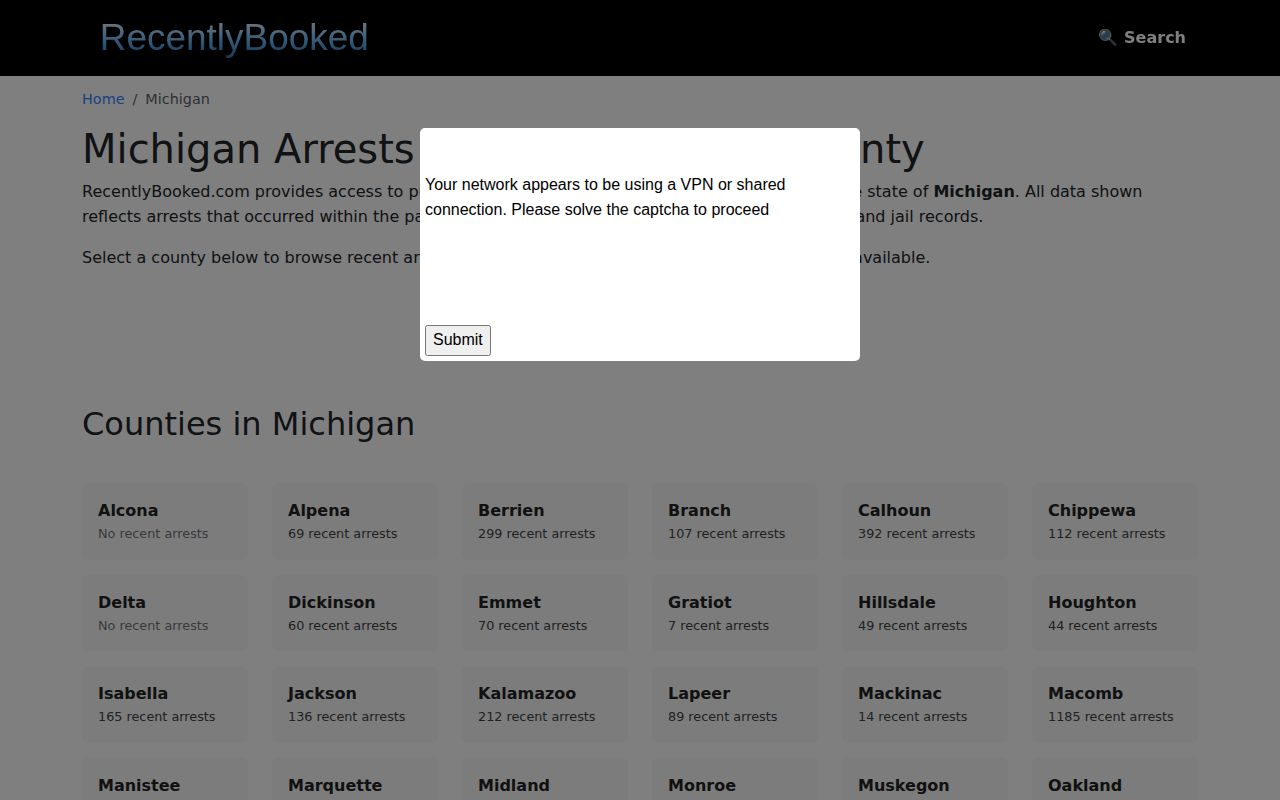This screenshot has height=800, width=1280.
Task: Open the Monroe county card
Action: point(735,779)
